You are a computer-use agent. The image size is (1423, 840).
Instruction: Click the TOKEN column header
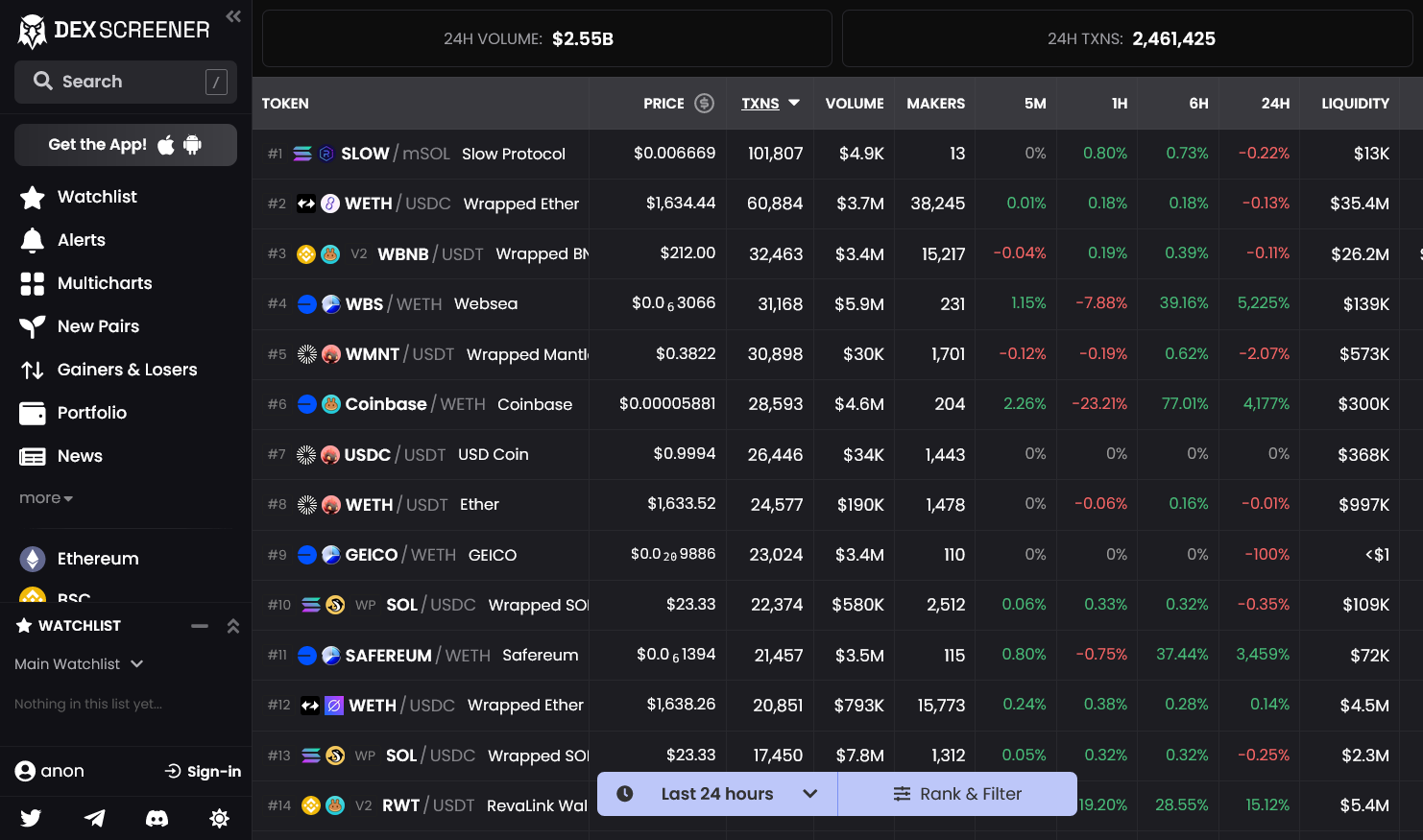(x=285, y=104)
